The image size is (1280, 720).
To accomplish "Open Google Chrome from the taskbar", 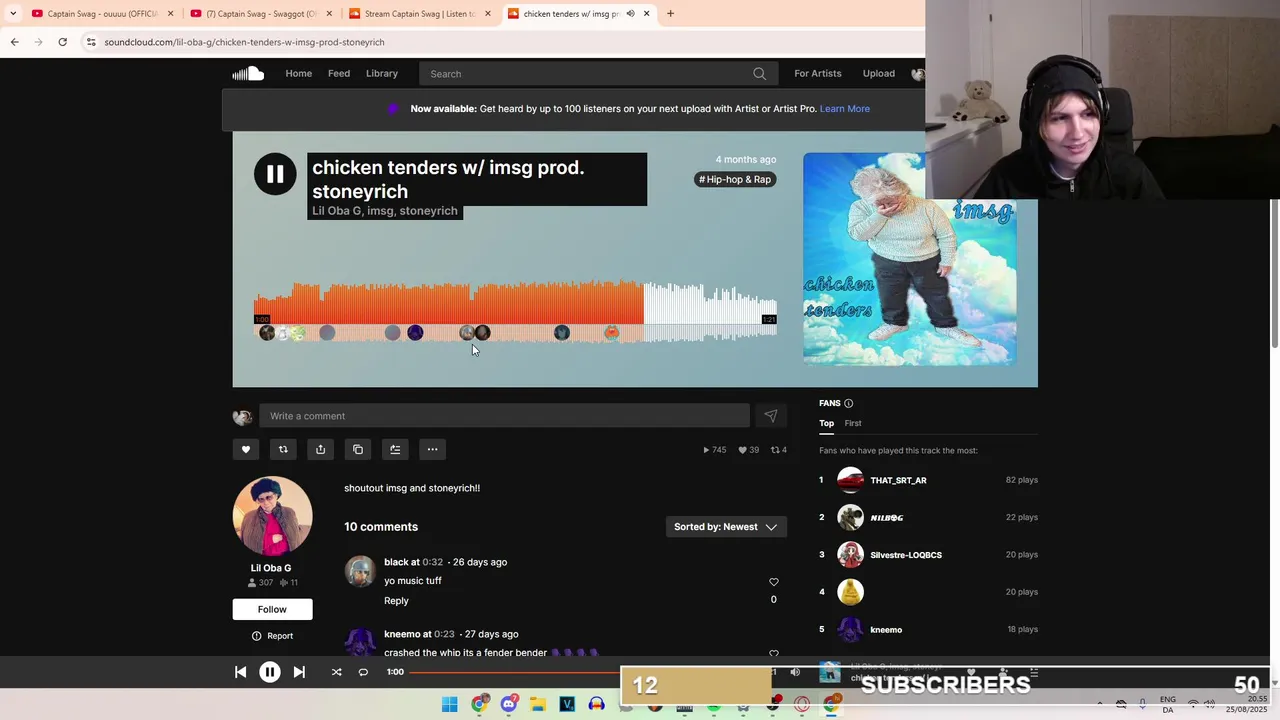I will tap(479, 704).
